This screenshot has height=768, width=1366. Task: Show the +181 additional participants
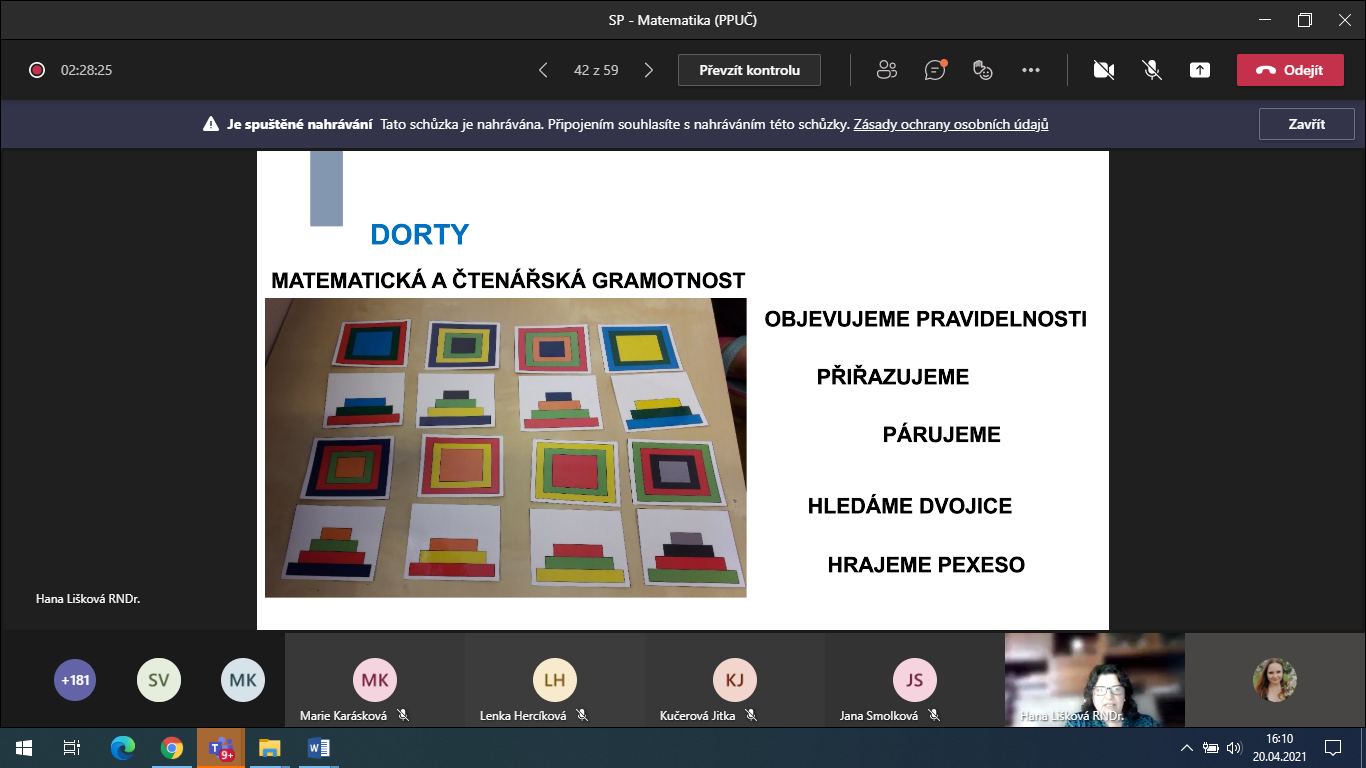(75, 681)
